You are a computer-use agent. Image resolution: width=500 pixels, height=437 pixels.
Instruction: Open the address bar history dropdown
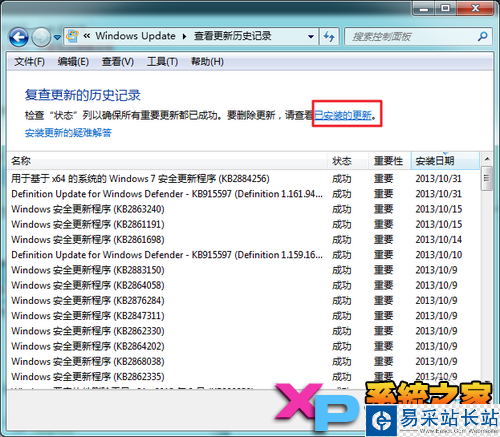[311, 36]
